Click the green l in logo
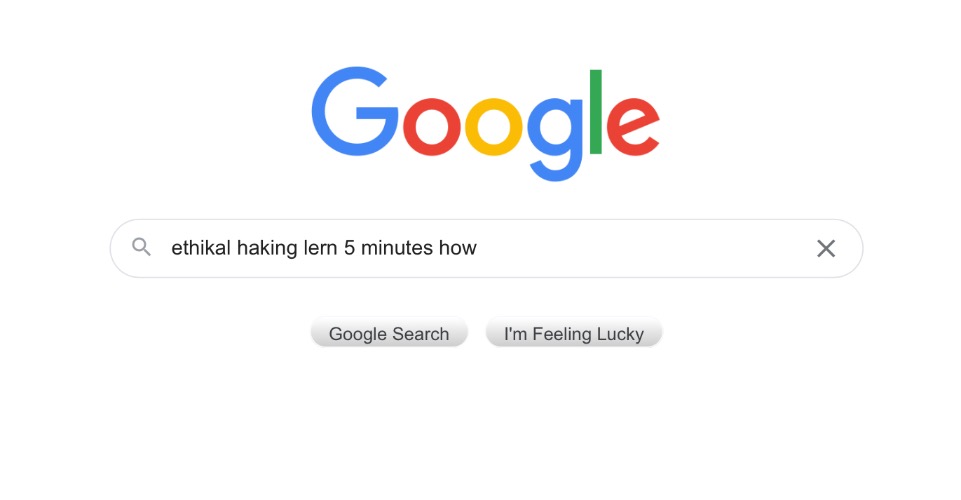The height and width of the screenshot is (500, 961). pyautogui.click(x=595, y=112)
